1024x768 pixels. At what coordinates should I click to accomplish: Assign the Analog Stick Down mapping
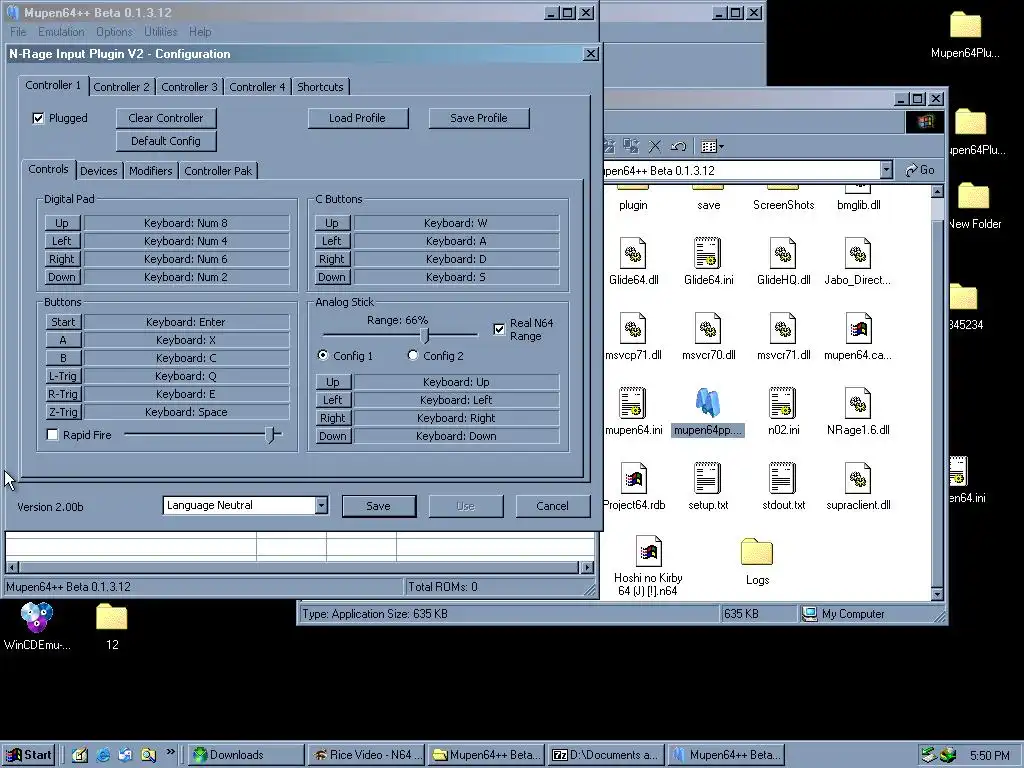click(333, 436)
